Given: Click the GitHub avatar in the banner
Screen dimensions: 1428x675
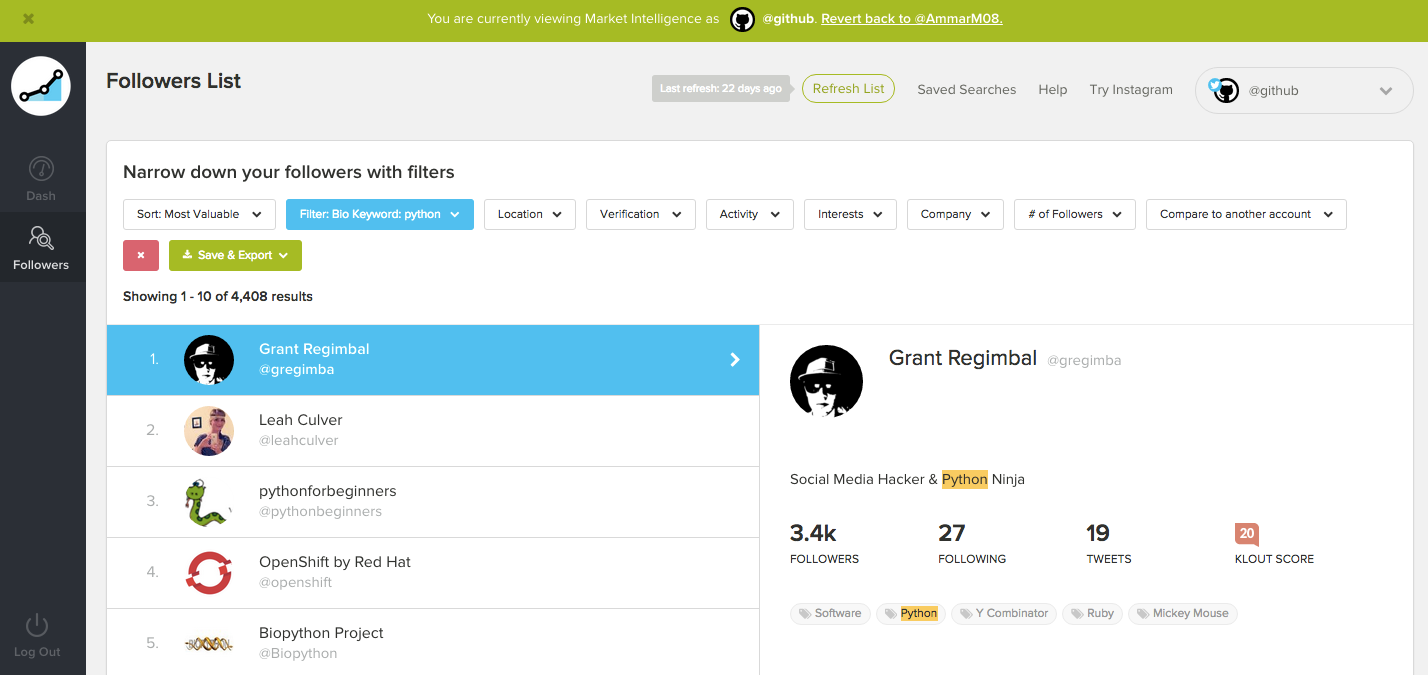Looking at the screenshot, I should tap(742, 19).
